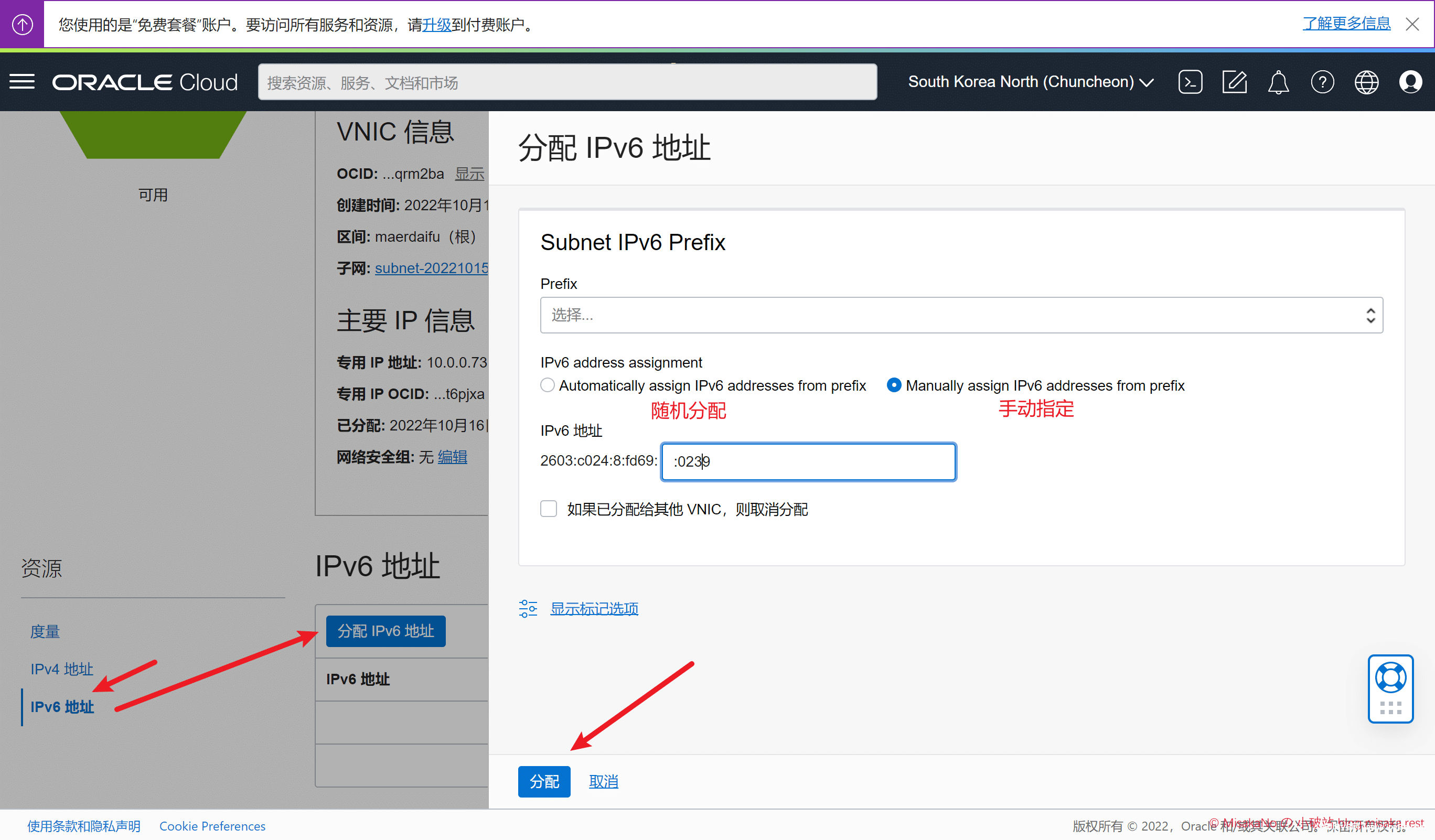Click the support lifebuoy widget
This screenshot has height=840, width=1435.
1390,679
